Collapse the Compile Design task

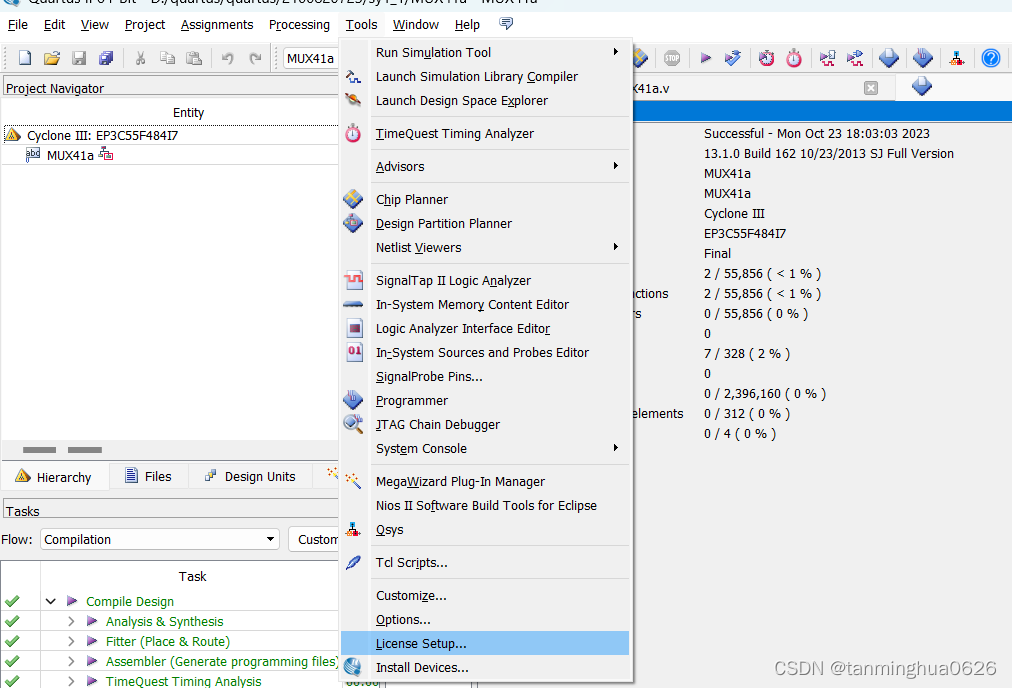click(x=51, y=602)
